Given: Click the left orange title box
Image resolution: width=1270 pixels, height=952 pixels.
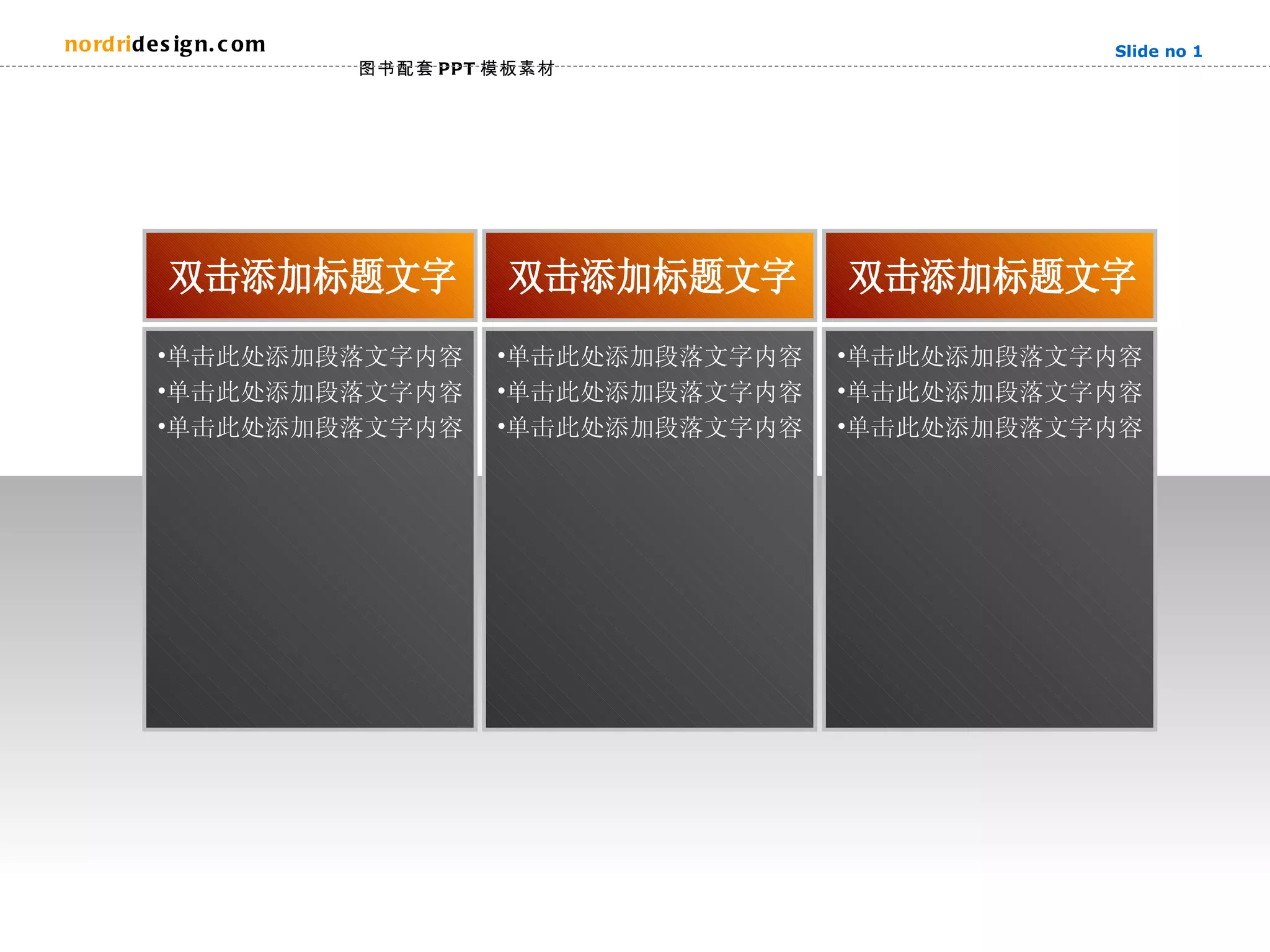Looking at the screenshot, I should point(310,276).
